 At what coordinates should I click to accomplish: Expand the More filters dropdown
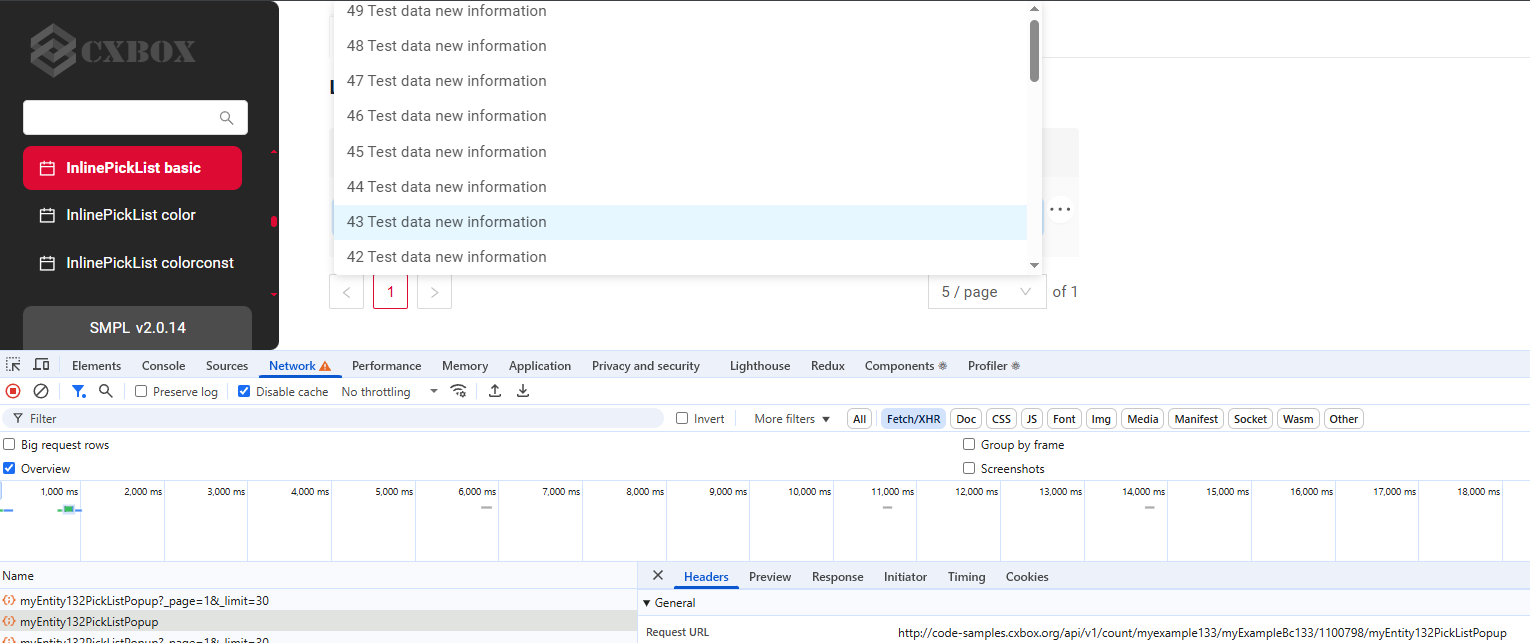(792, 419)
